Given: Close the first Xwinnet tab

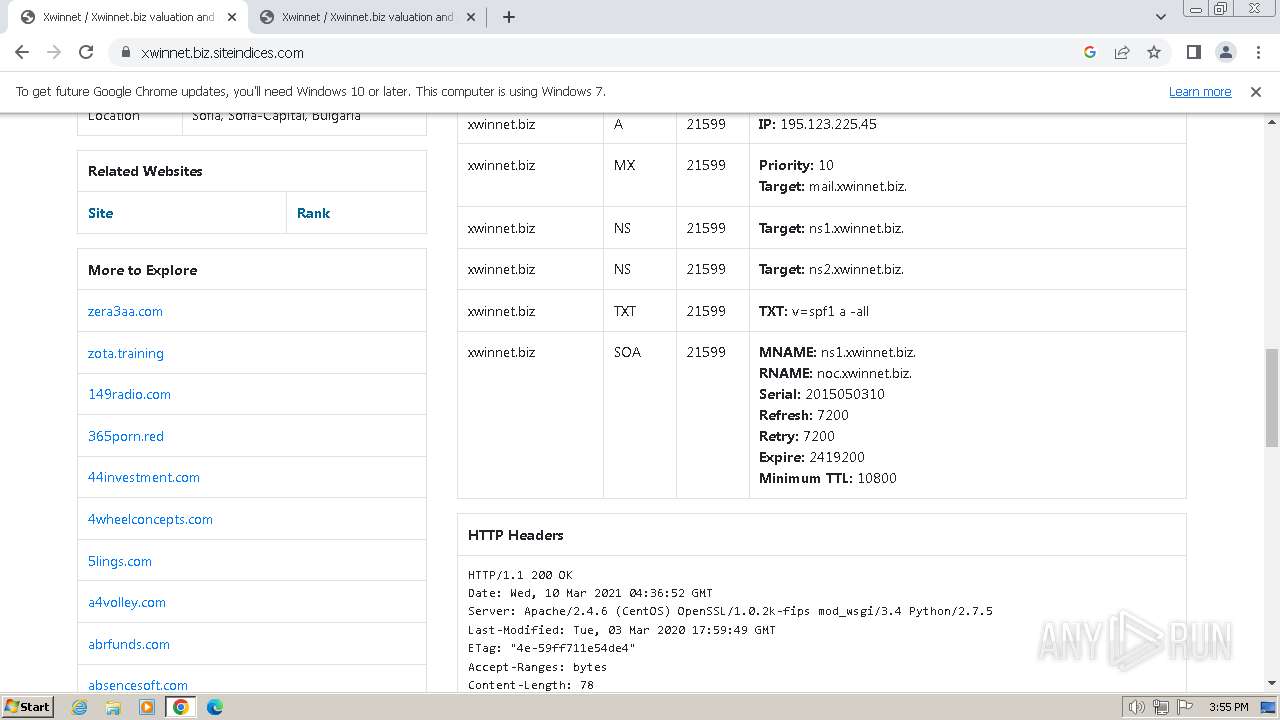Looking at the screenshot, I should (232, 17).
